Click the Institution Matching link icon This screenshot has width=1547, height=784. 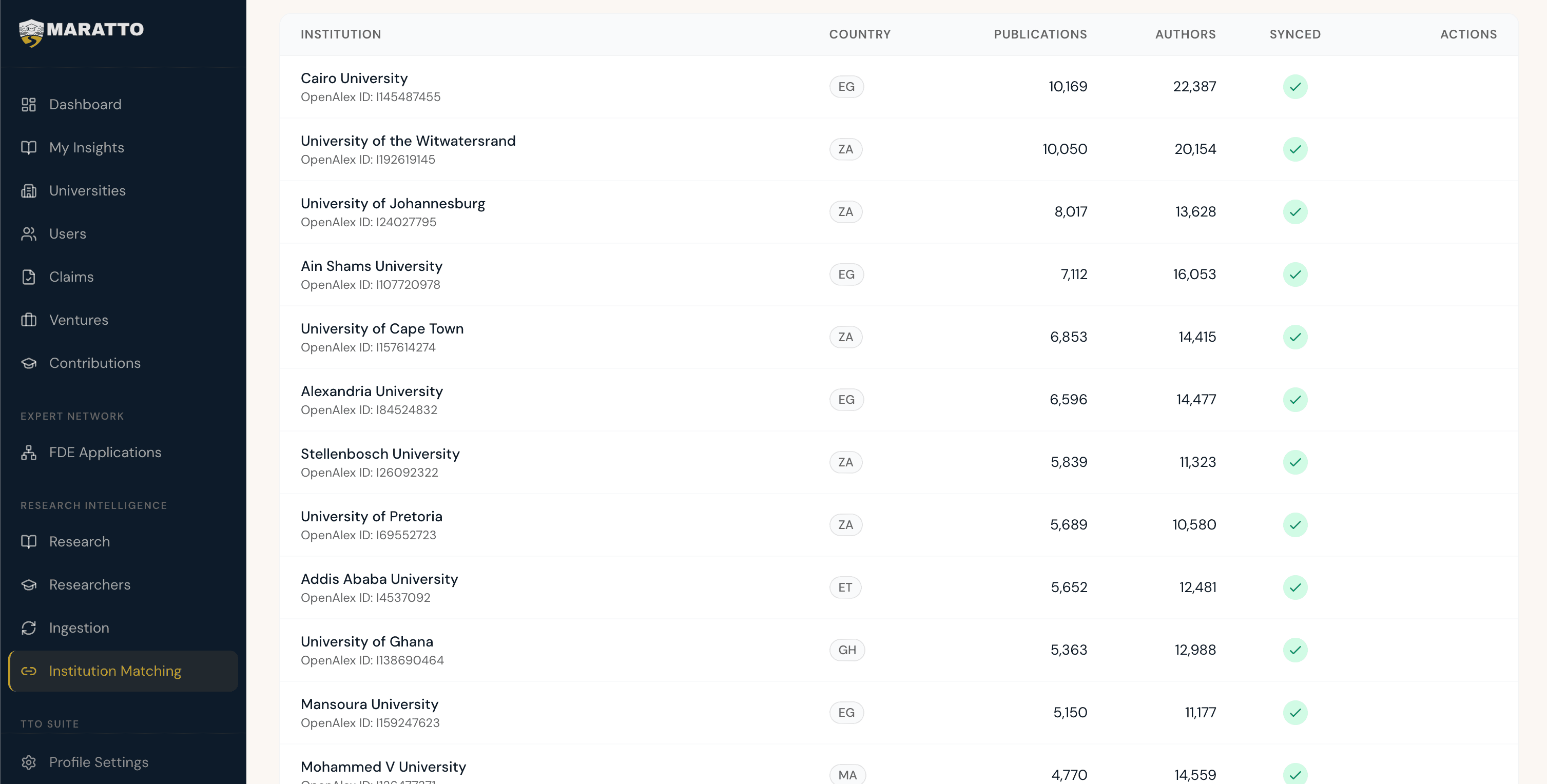[29, 671]
